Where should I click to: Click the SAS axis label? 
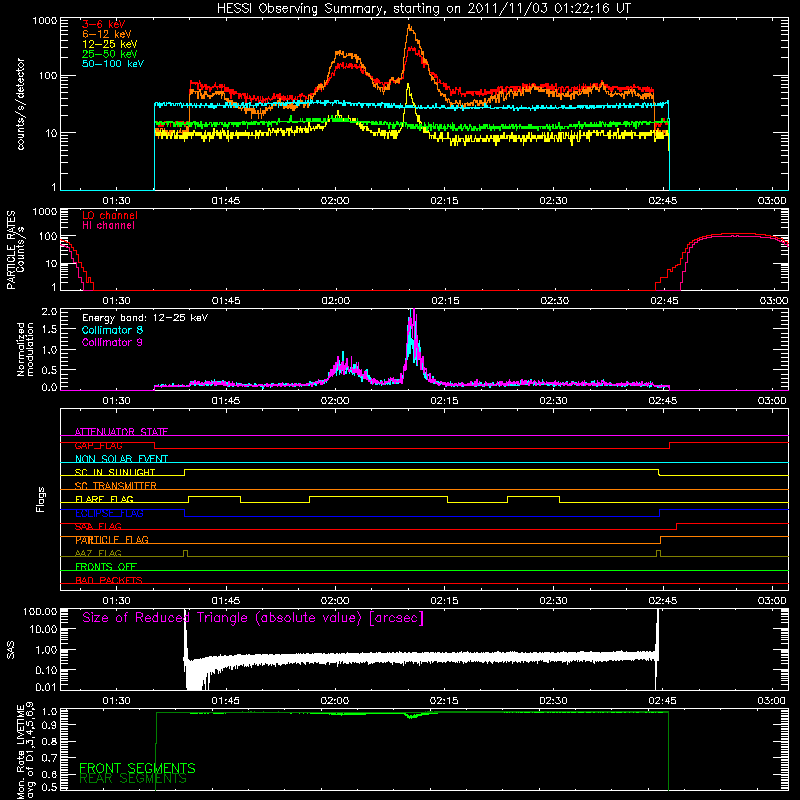click(11, 650)
